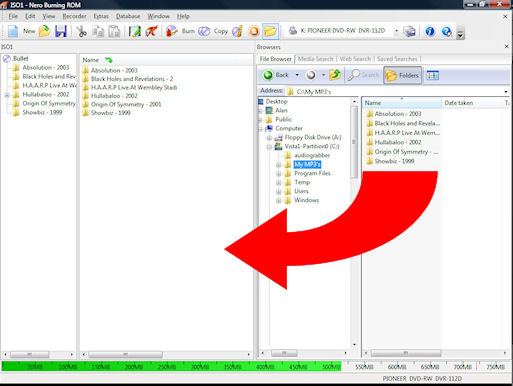The image size is (513, 386).
Task: Open the Window menu
Action: point(158,16)
